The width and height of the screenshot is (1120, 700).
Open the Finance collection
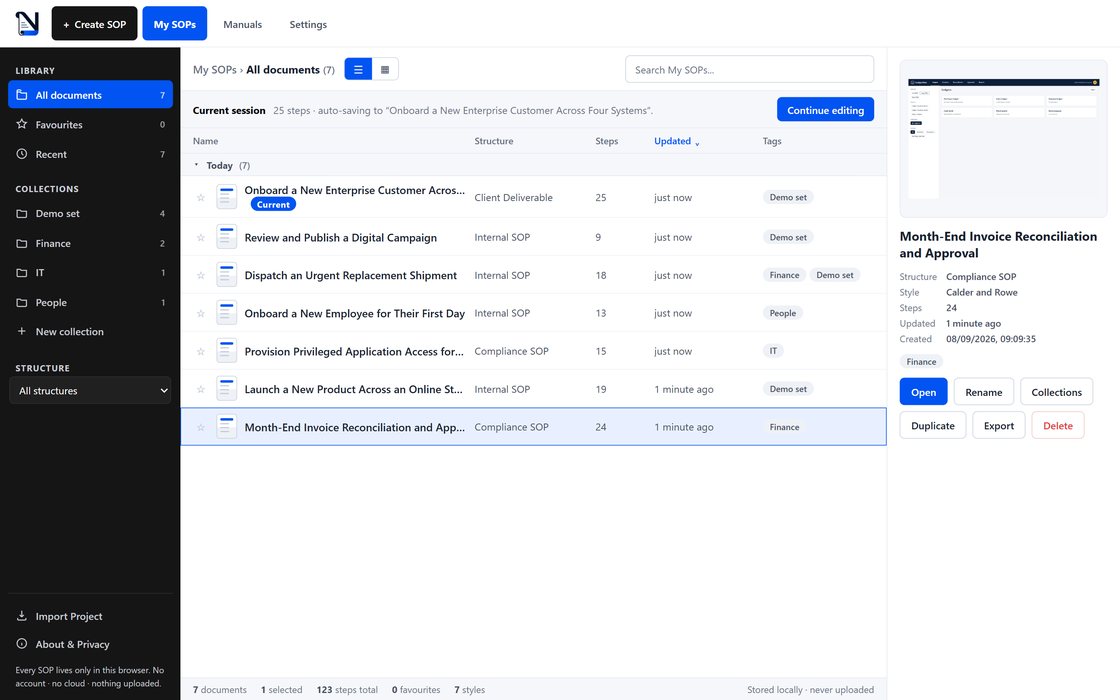click(x=90, y=244)
